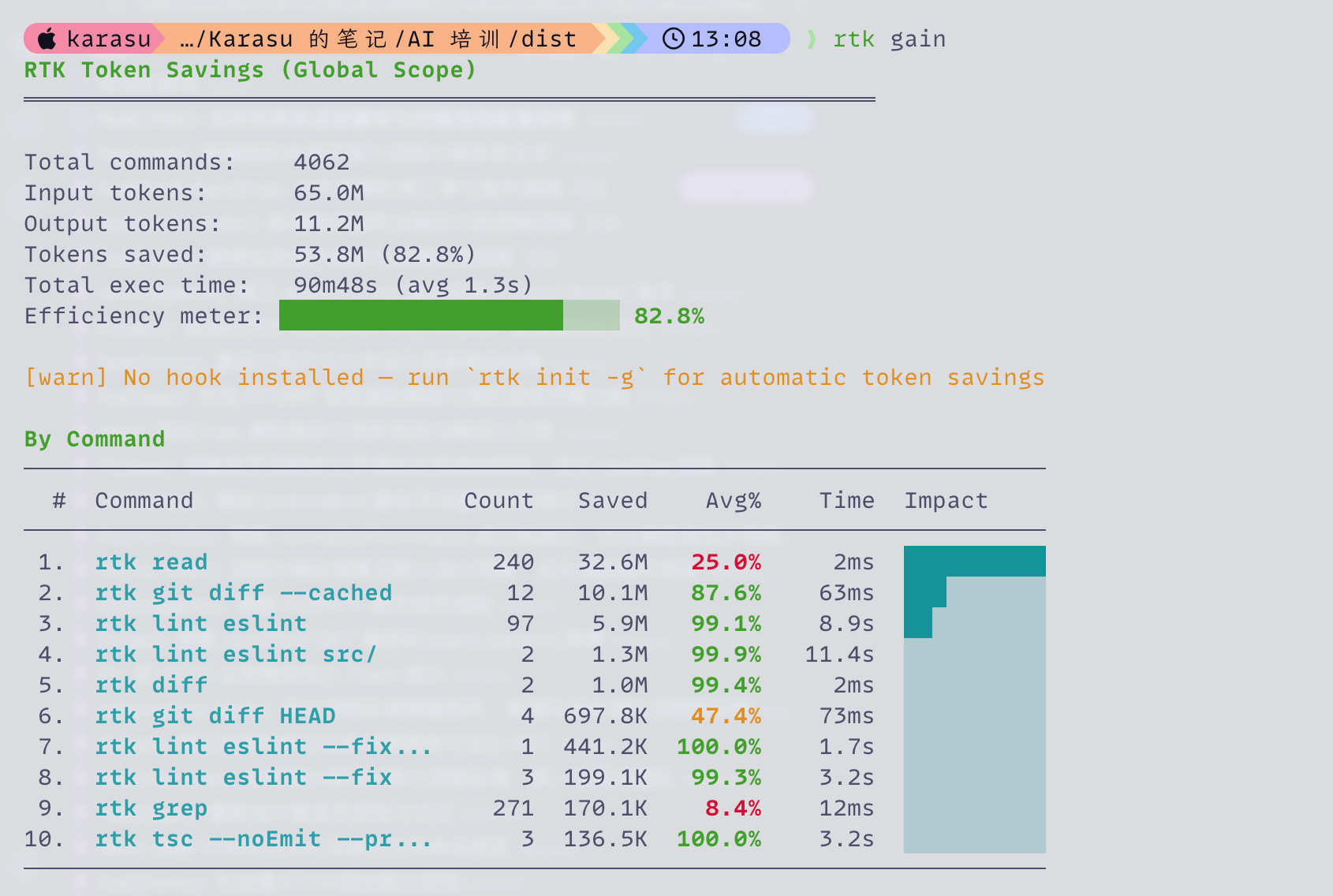Click the Avg% column header
Image resolution: width=1333 pixels, height=896 pixels.
(734, 501)
